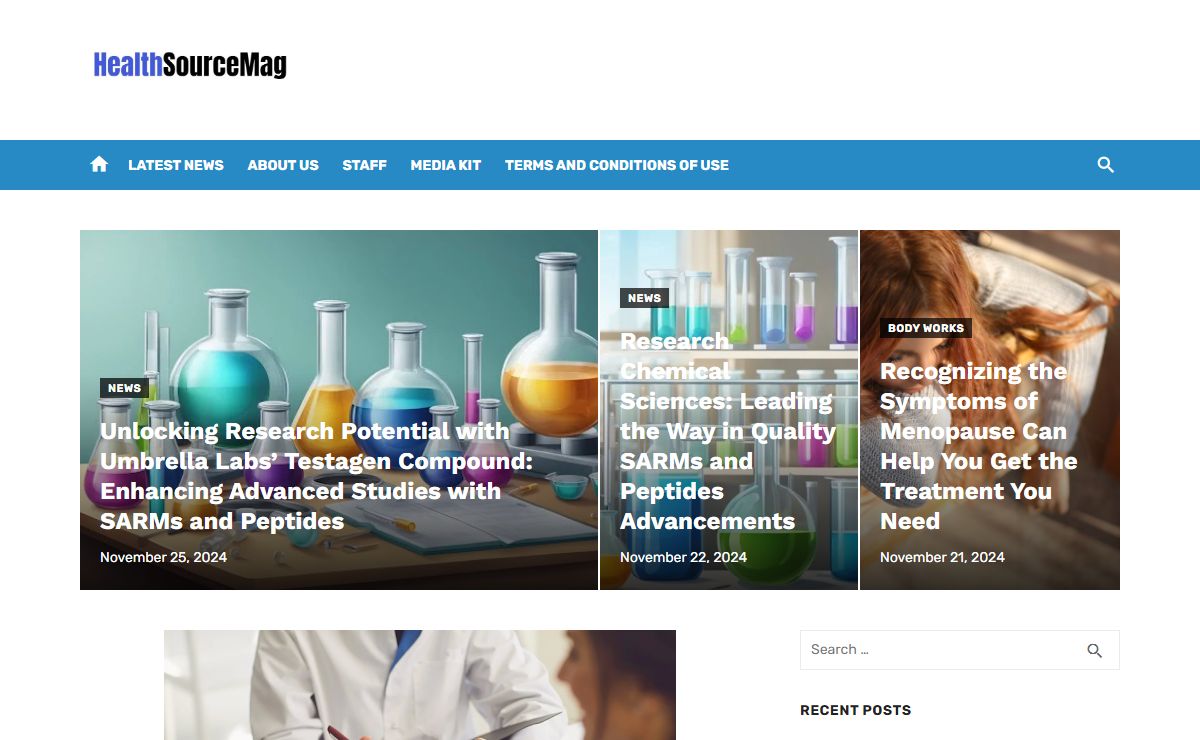Open the Umbrella Labs' Testagen Compound article

click(316, 476)
